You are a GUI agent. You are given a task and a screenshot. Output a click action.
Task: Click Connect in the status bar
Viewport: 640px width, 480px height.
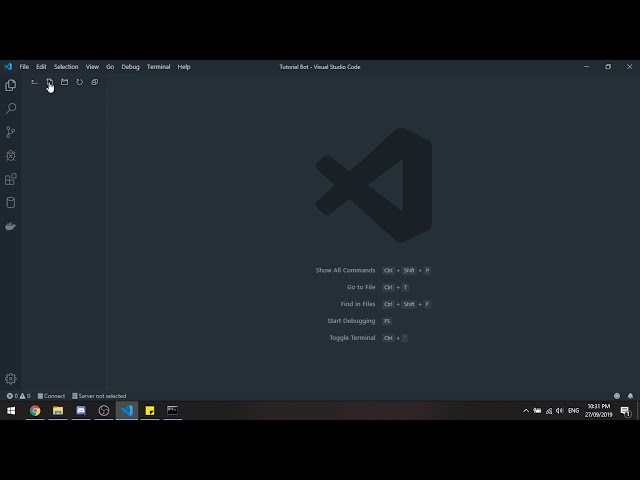pyautogui.click(x=51, y=396)
